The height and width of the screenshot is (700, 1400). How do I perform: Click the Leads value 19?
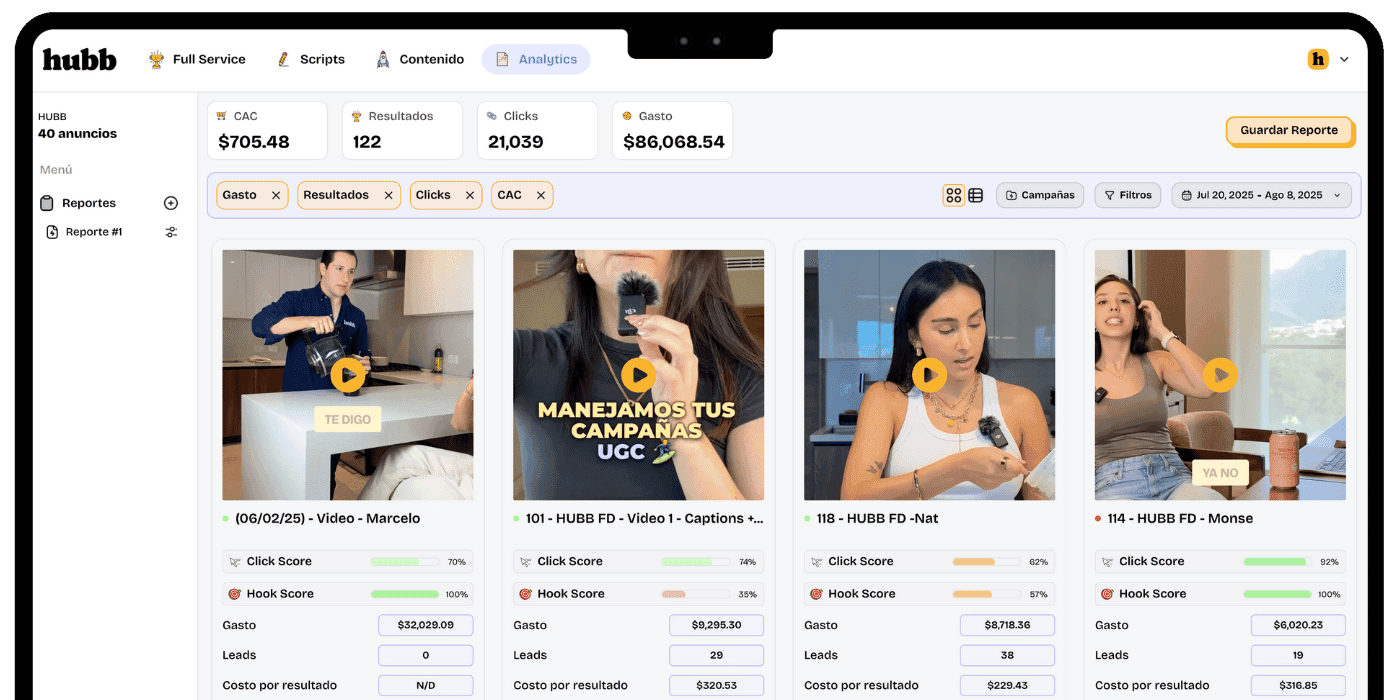point(1298,655)
